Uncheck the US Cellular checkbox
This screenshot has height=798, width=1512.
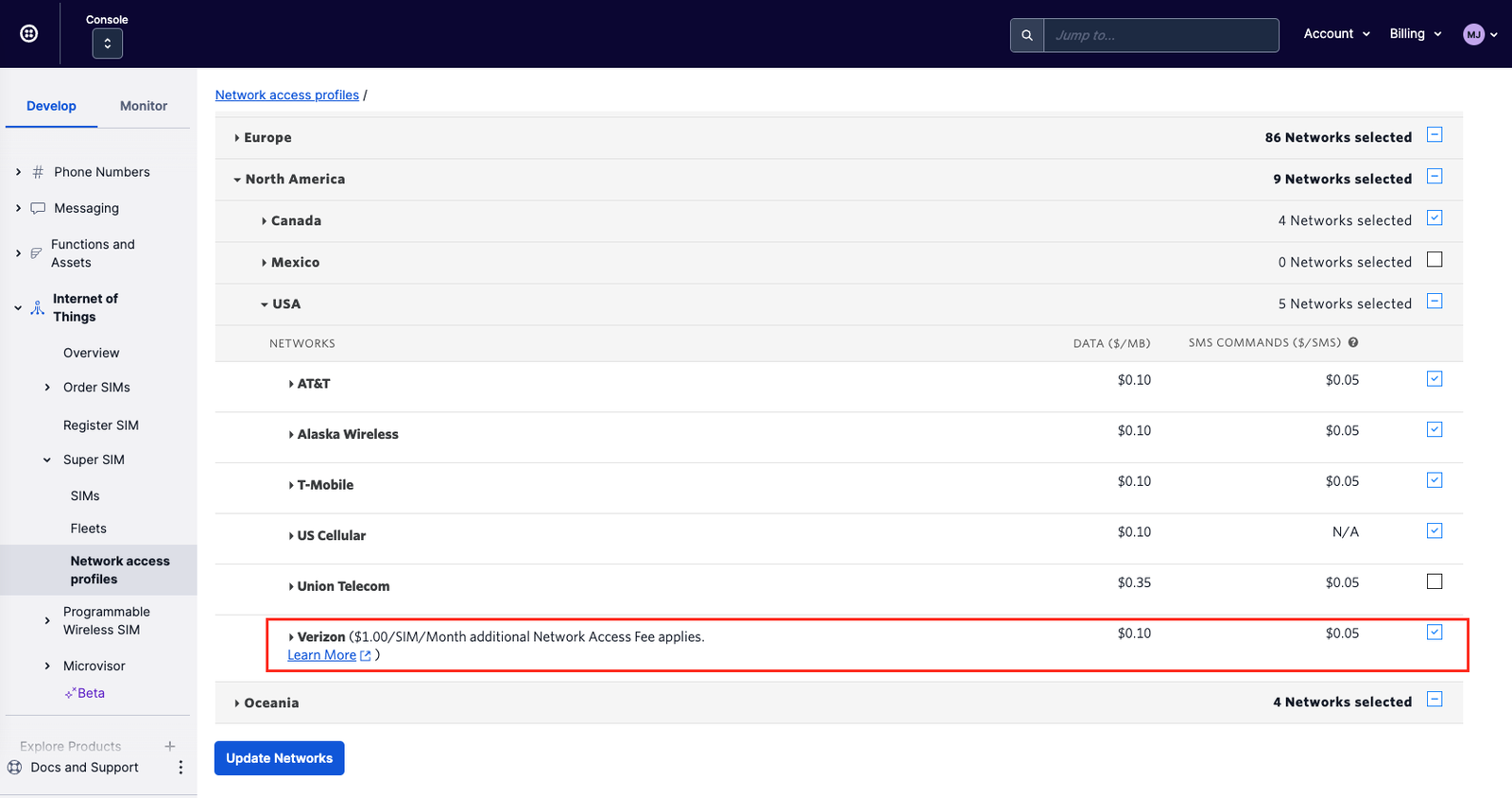1435,531
